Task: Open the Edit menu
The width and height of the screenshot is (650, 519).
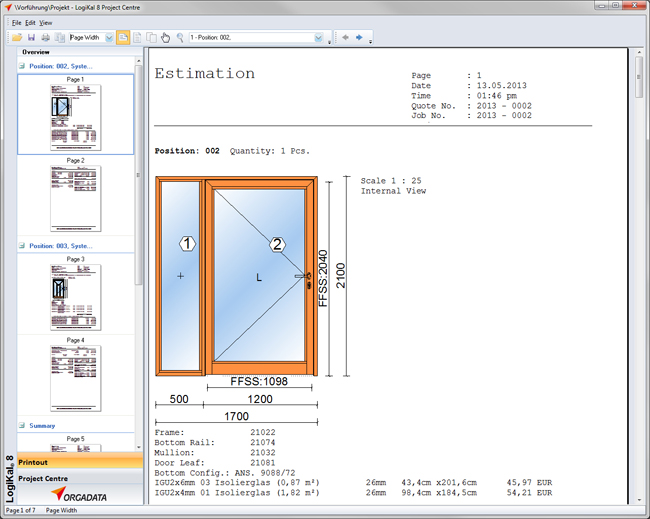Action: [x=30, y=23]
